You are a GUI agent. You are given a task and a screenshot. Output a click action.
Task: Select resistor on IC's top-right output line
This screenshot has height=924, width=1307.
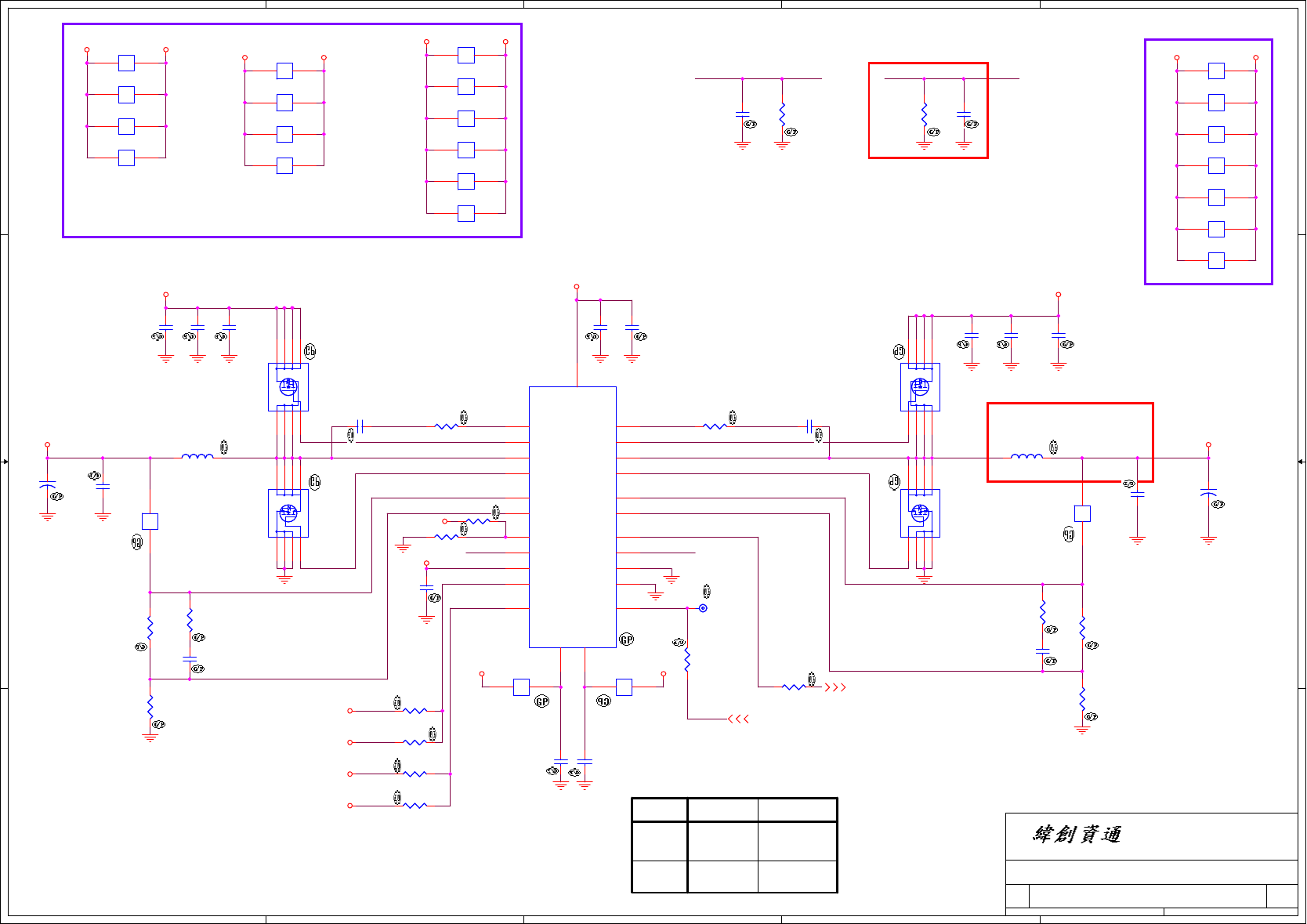(715, 426)
